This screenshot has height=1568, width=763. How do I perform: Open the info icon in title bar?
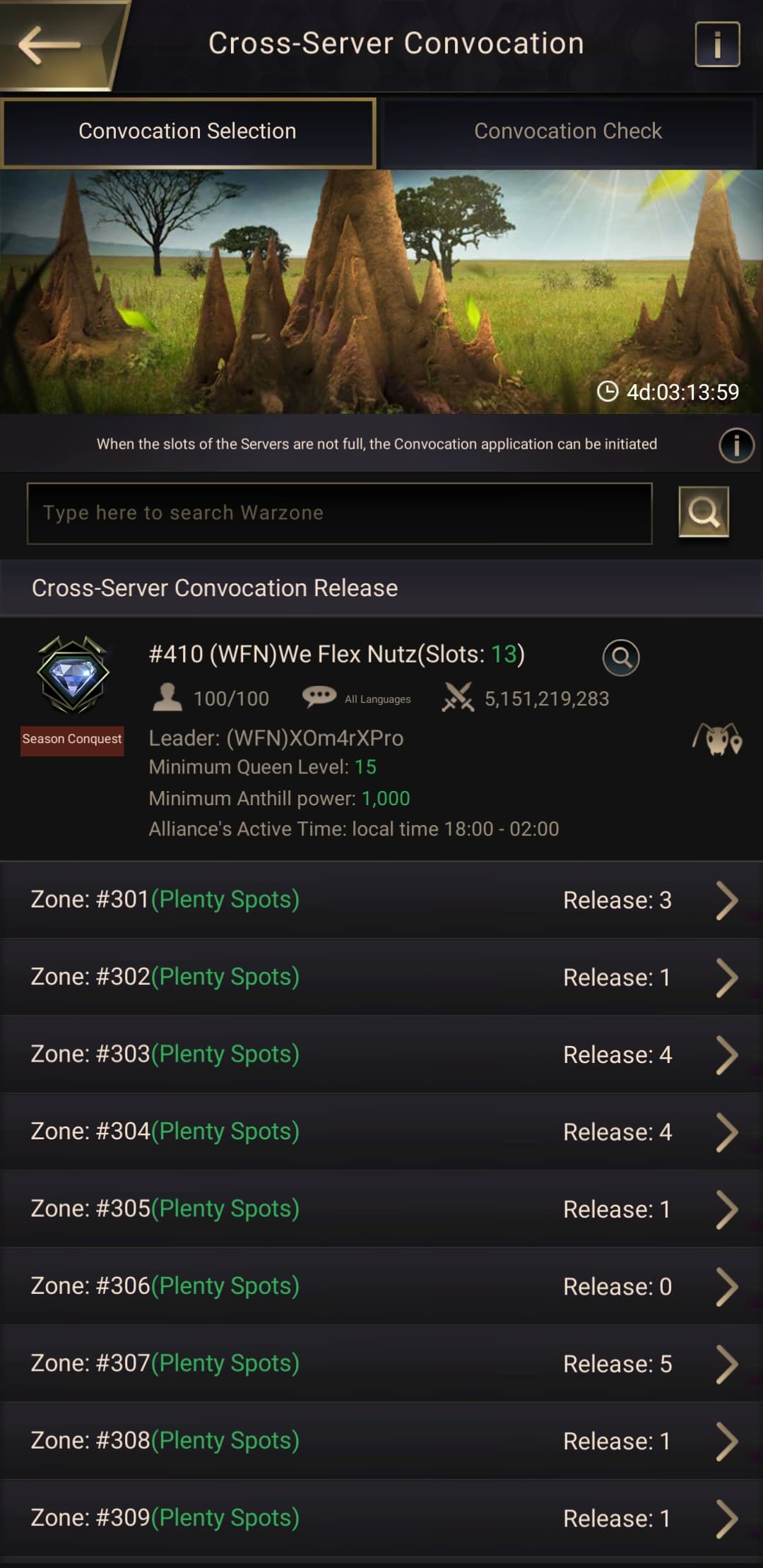click(717, 44)
